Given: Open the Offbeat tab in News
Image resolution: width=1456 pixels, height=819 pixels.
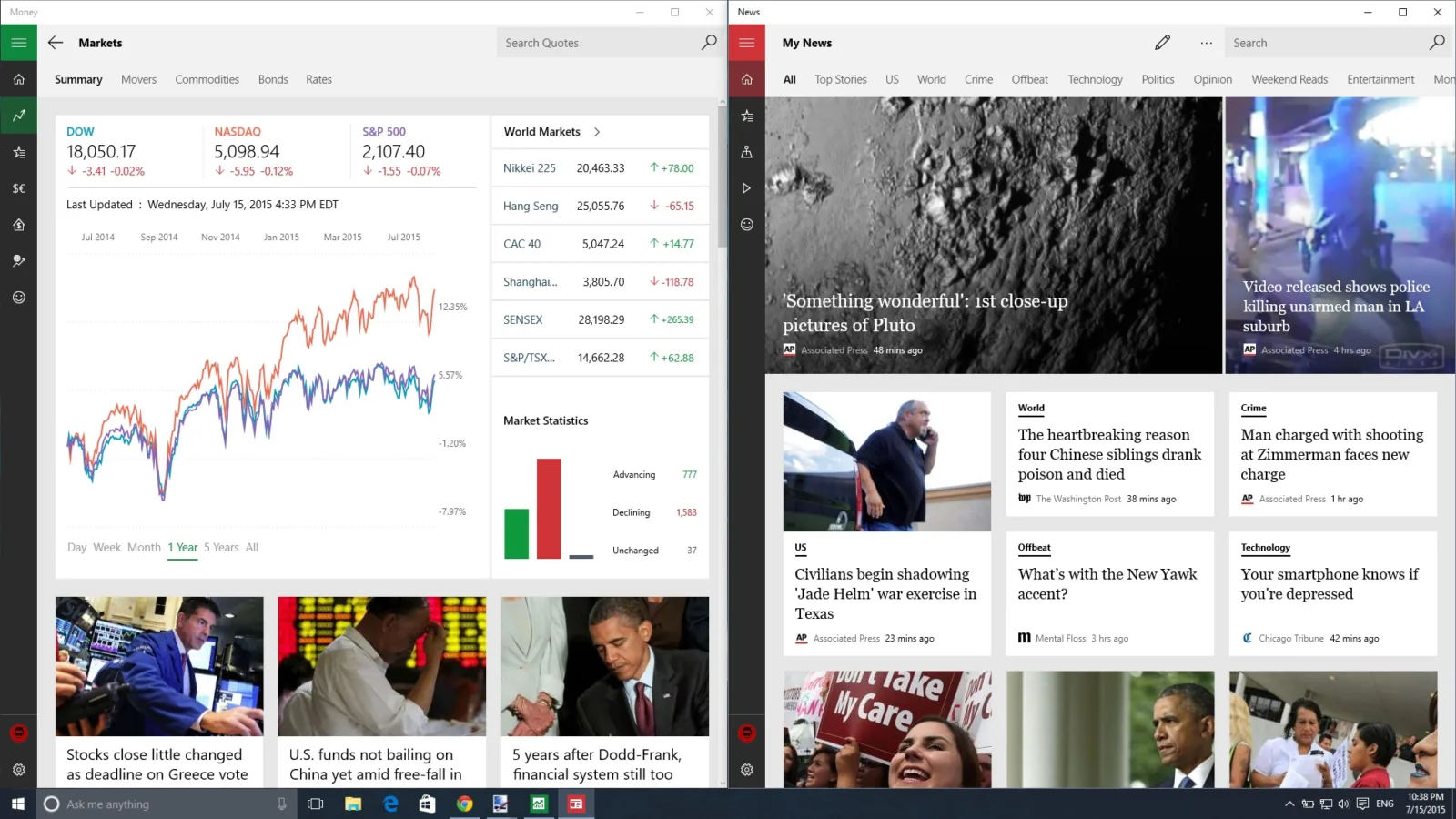Looking at the screenshot, I should (x=1029, y=79).
